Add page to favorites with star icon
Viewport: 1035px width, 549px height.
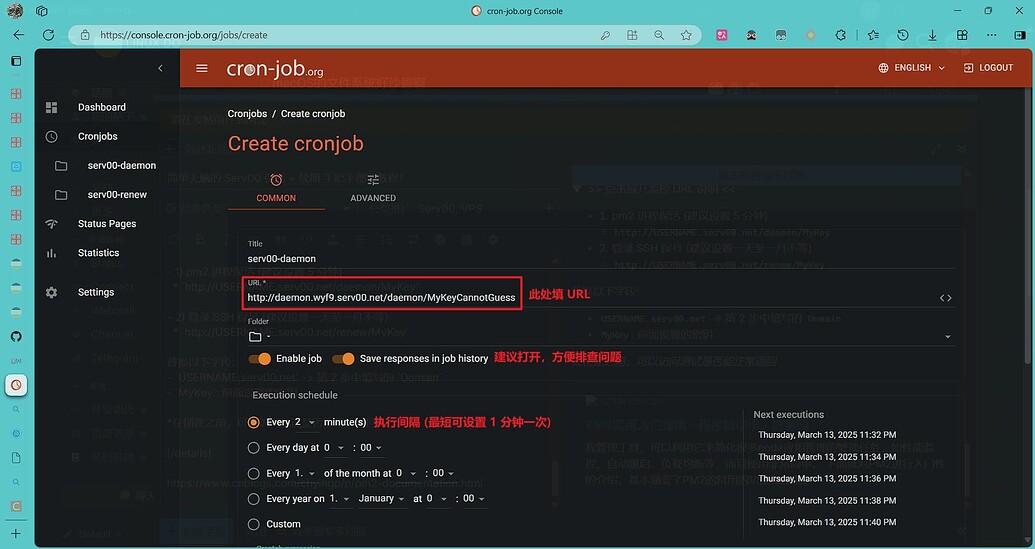click(686, 35)
